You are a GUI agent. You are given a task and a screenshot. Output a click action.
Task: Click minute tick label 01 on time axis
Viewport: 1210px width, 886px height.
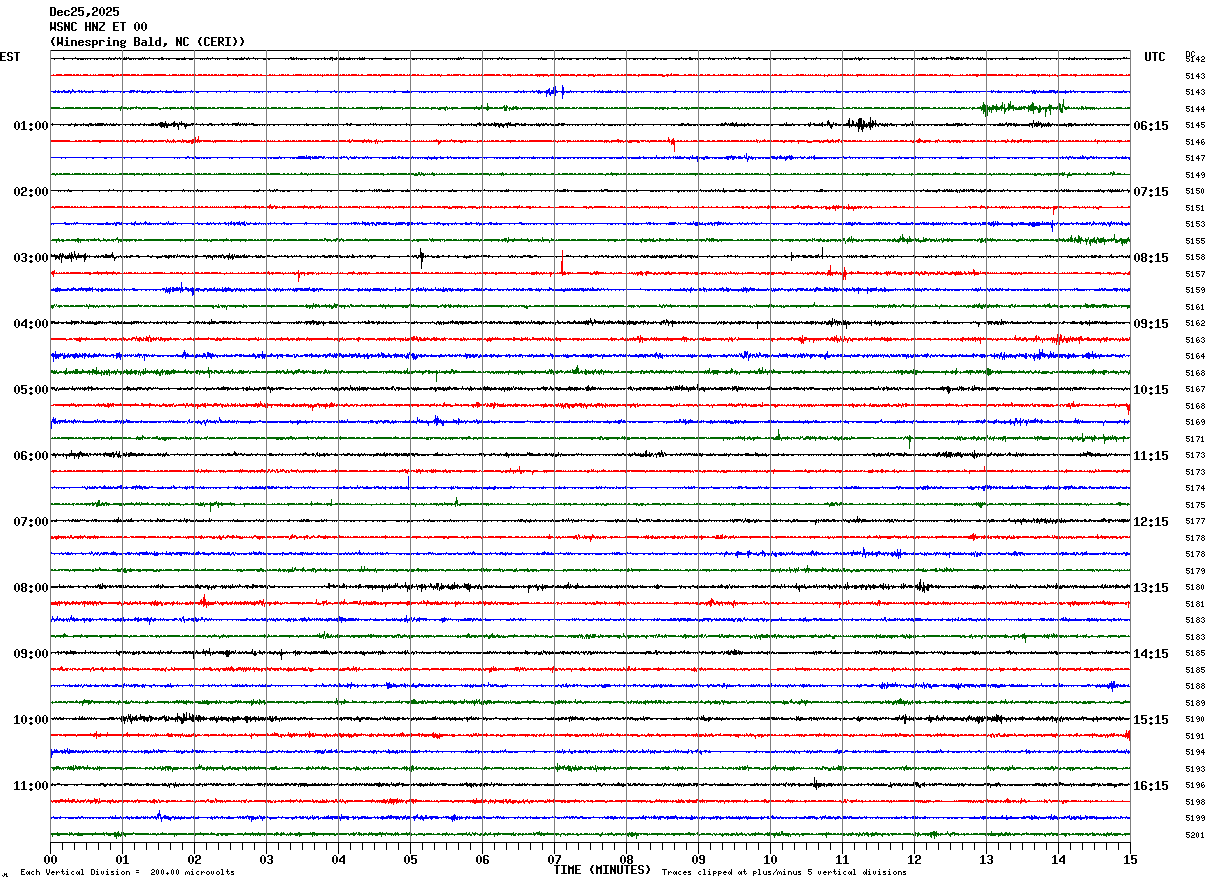[122, 859]
